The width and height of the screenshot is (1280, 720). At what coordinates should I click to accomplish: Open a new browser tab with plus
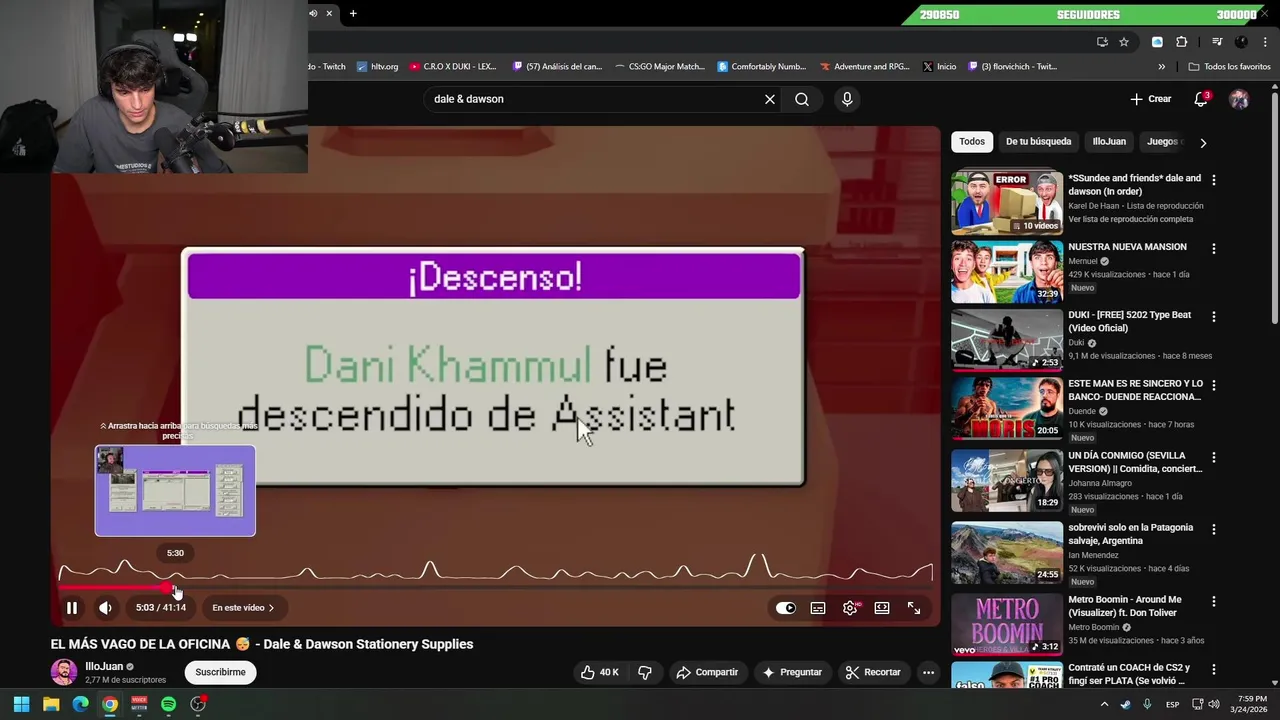pyautogui.click(x=353, y=13)
